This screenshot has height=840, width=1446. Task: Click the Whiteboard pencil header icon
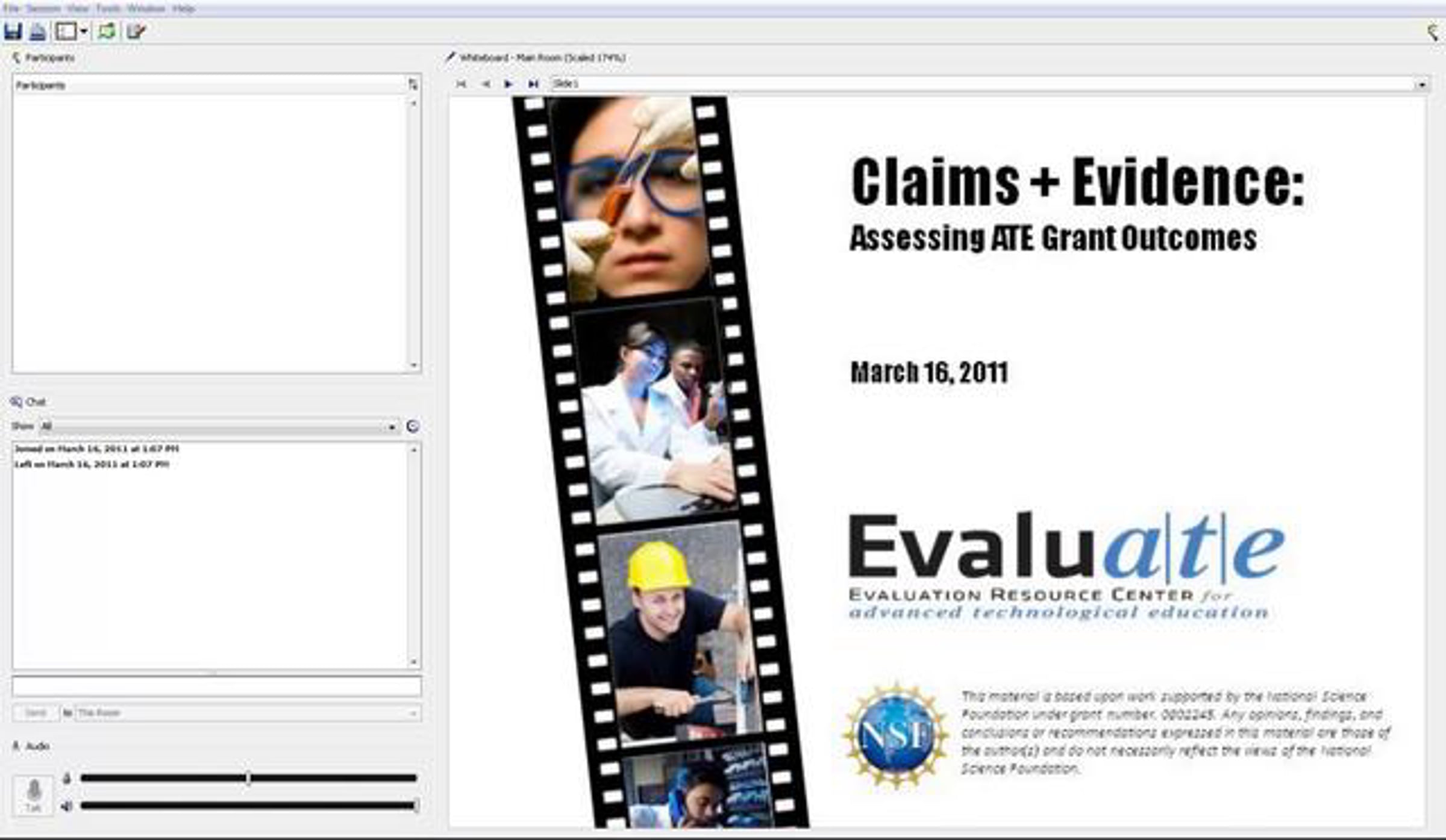[x=450, y=57]
